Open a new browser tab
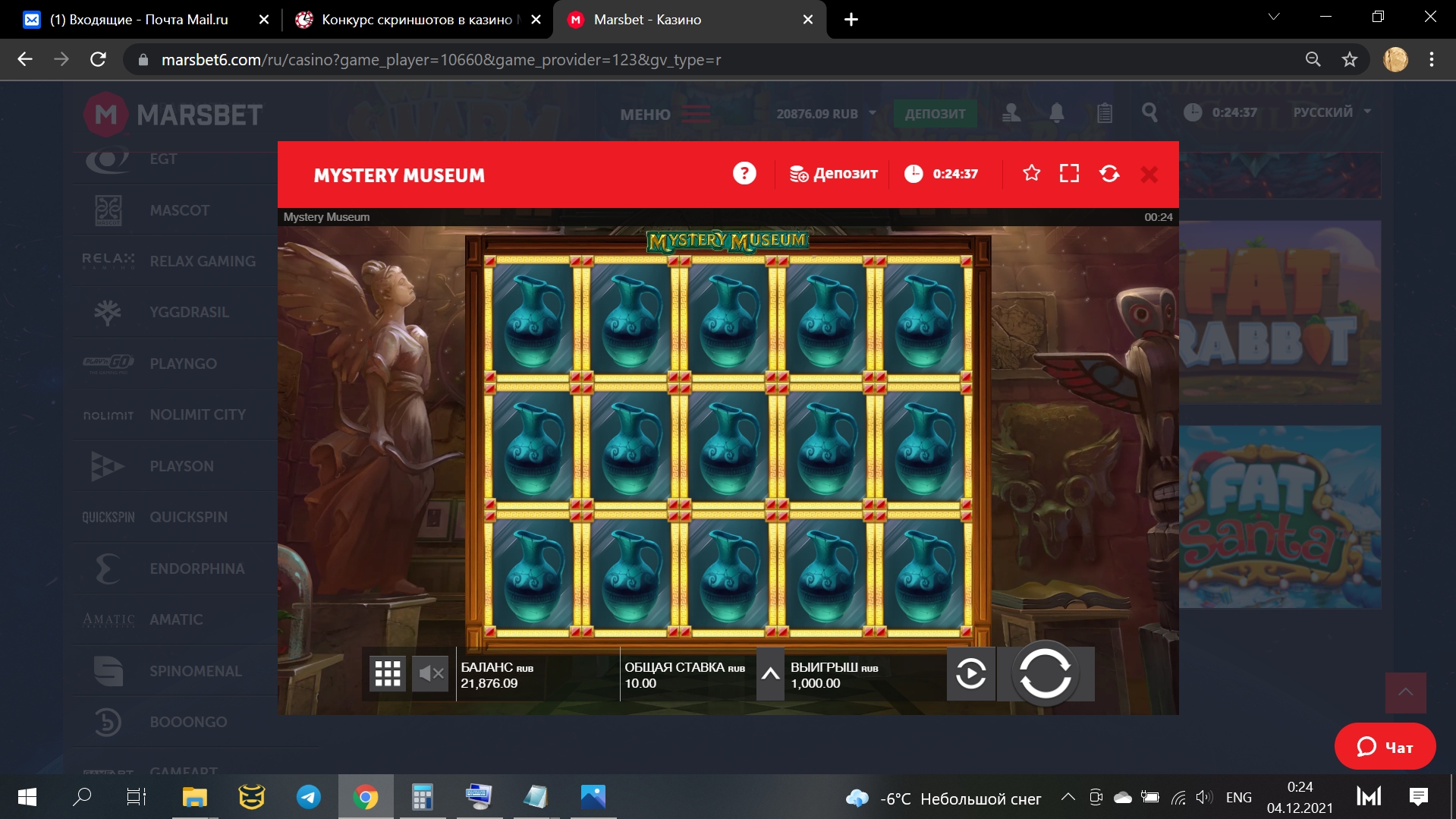 [x=851, y=20]
